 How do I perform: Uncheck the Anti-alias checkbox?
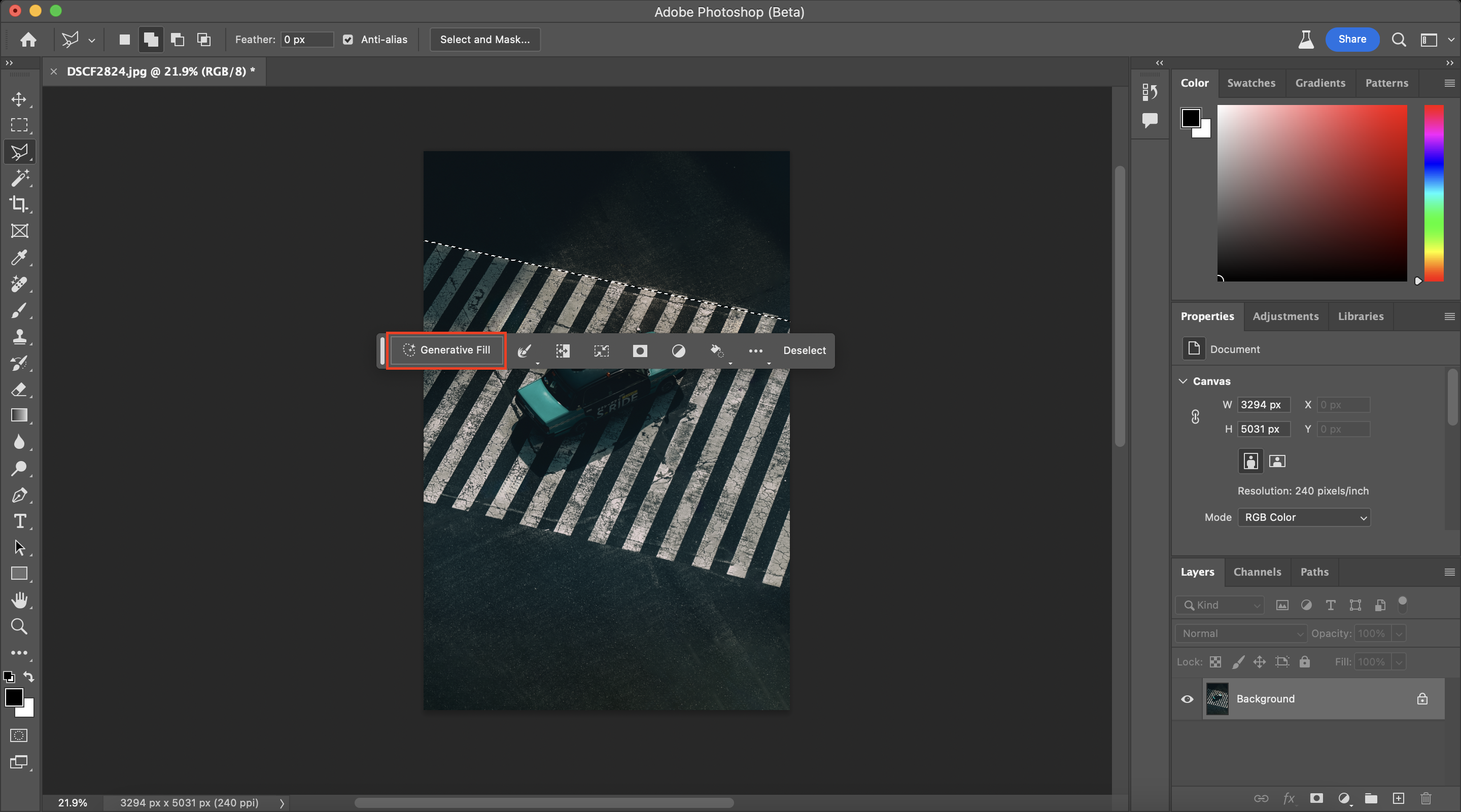[347, 40]
